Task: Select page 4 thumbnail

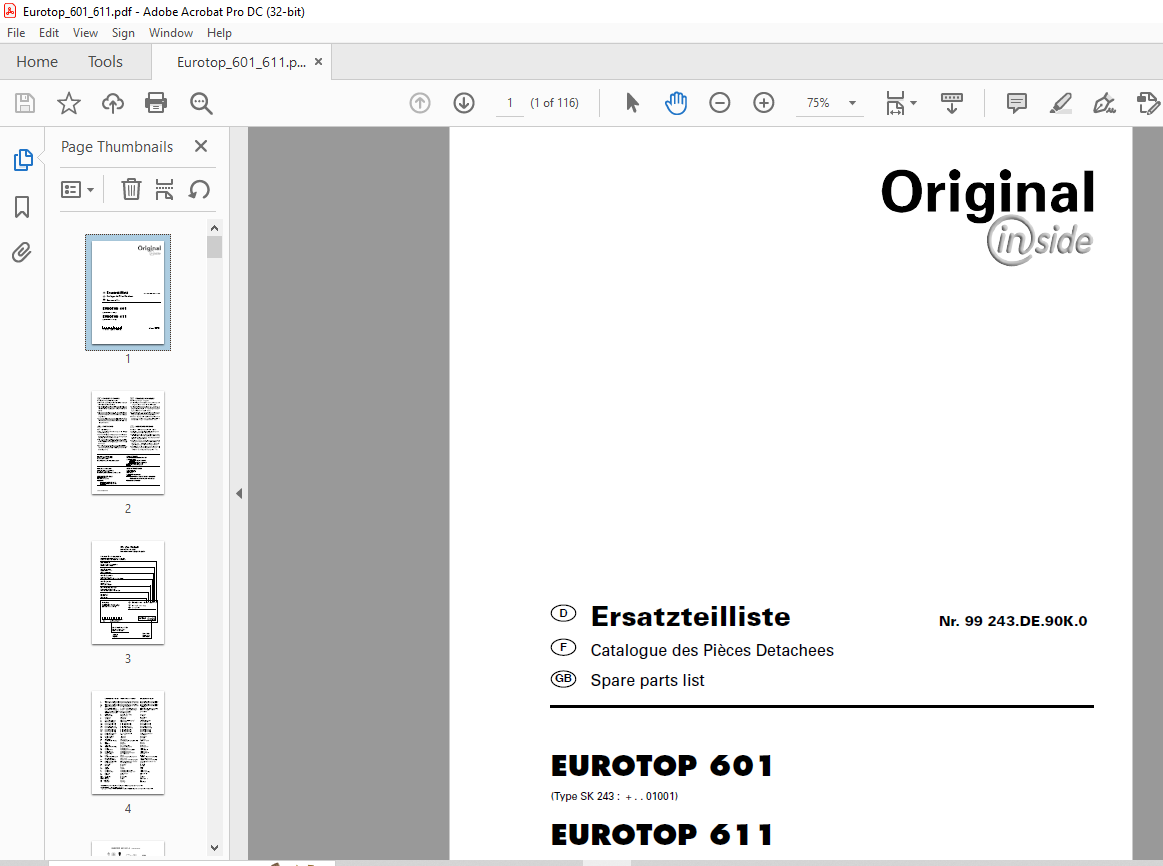Action: click(x=128, y=742)
